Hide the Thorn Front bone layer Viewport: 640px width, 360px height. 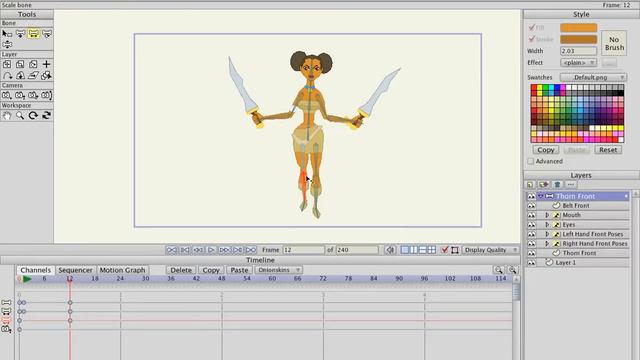531,196
